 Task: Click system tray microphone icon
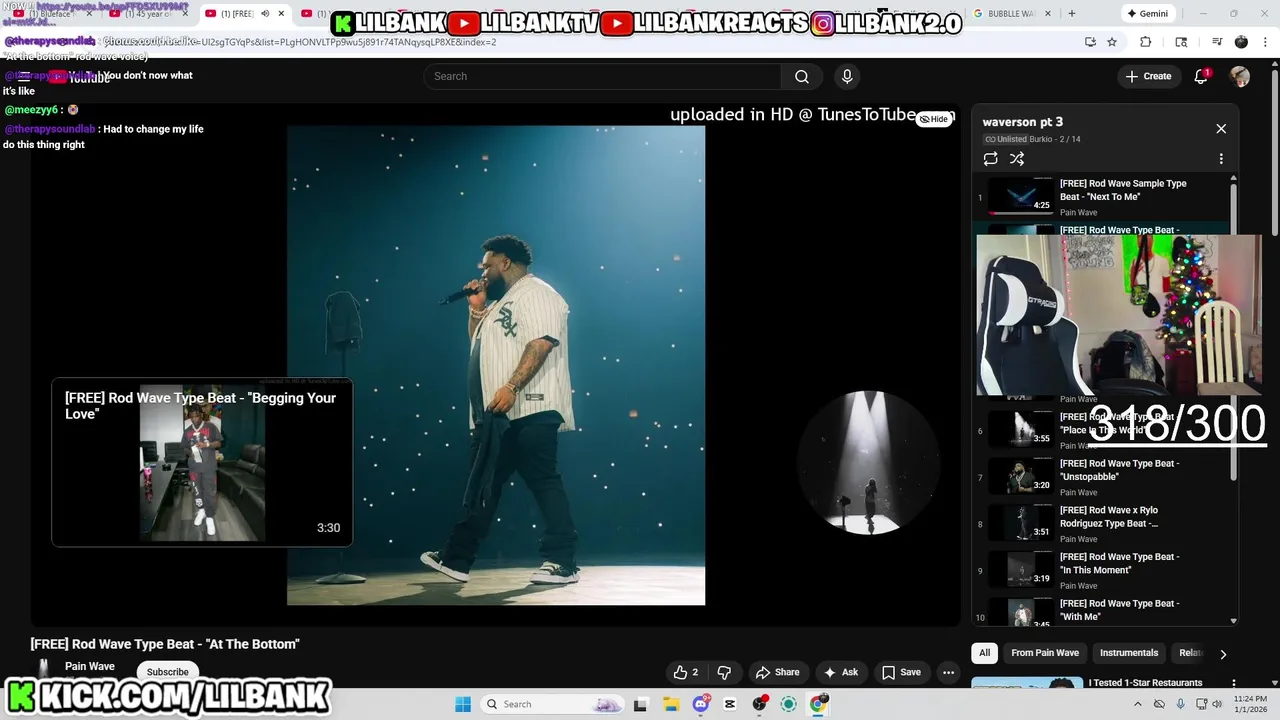pyautogui.click(x=1181, y=704)
